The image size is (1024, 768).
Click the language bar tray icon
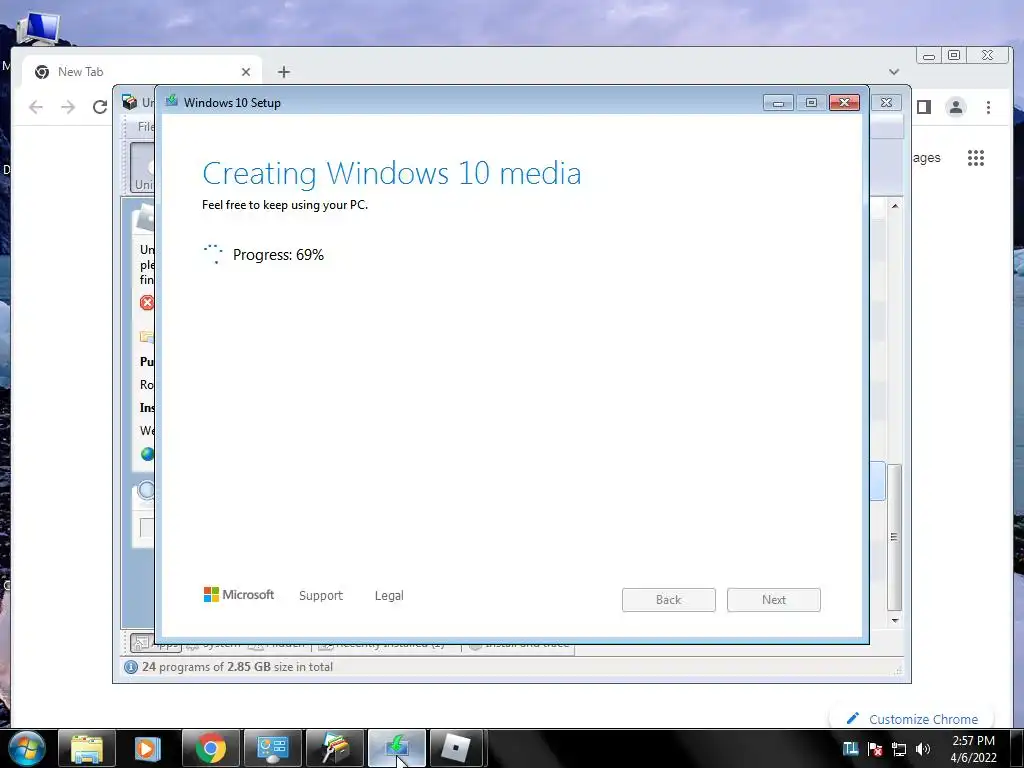click(850, 748)
